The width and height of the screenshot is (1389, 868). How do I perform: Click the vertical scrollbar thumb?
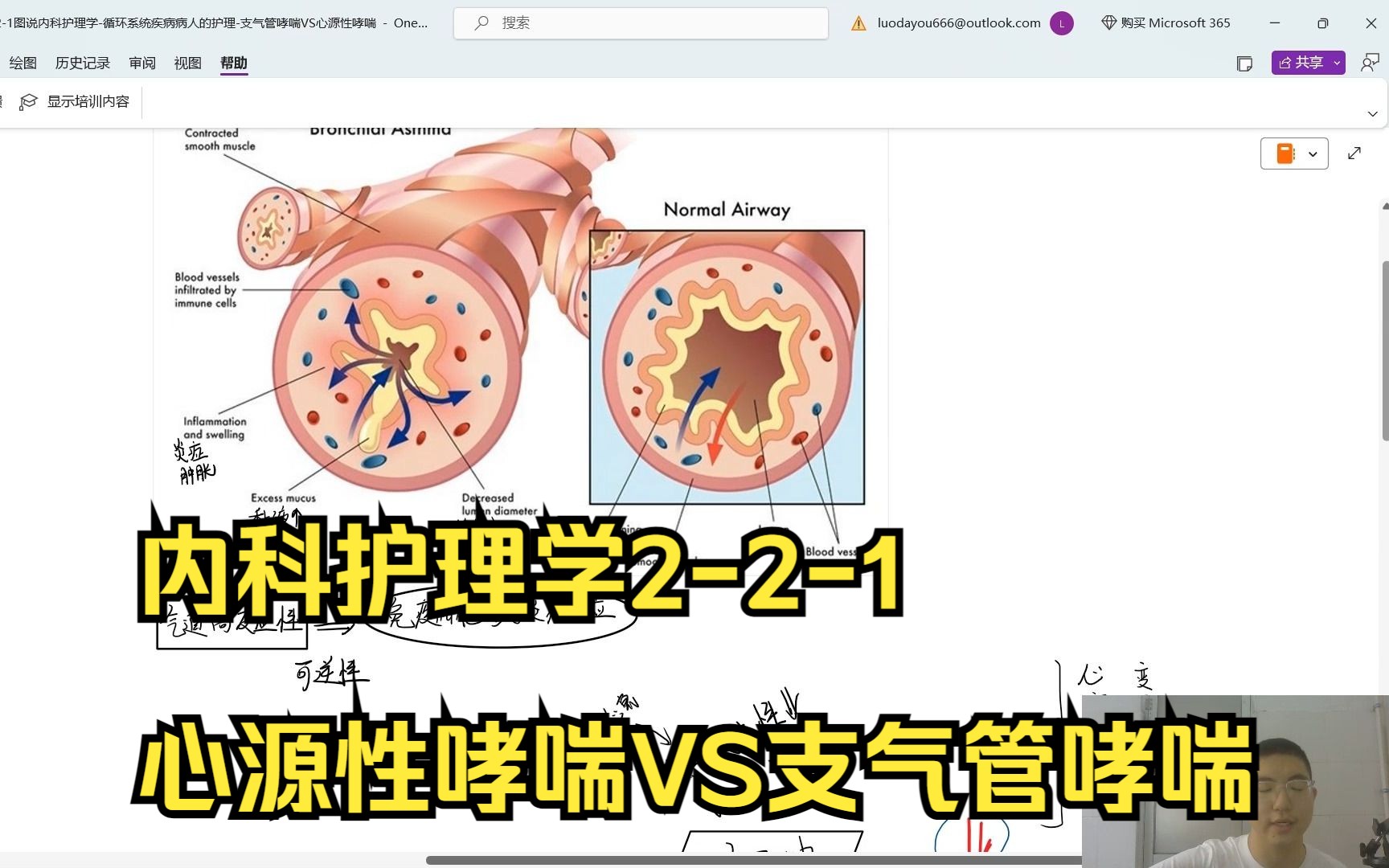click(1384, 350)
